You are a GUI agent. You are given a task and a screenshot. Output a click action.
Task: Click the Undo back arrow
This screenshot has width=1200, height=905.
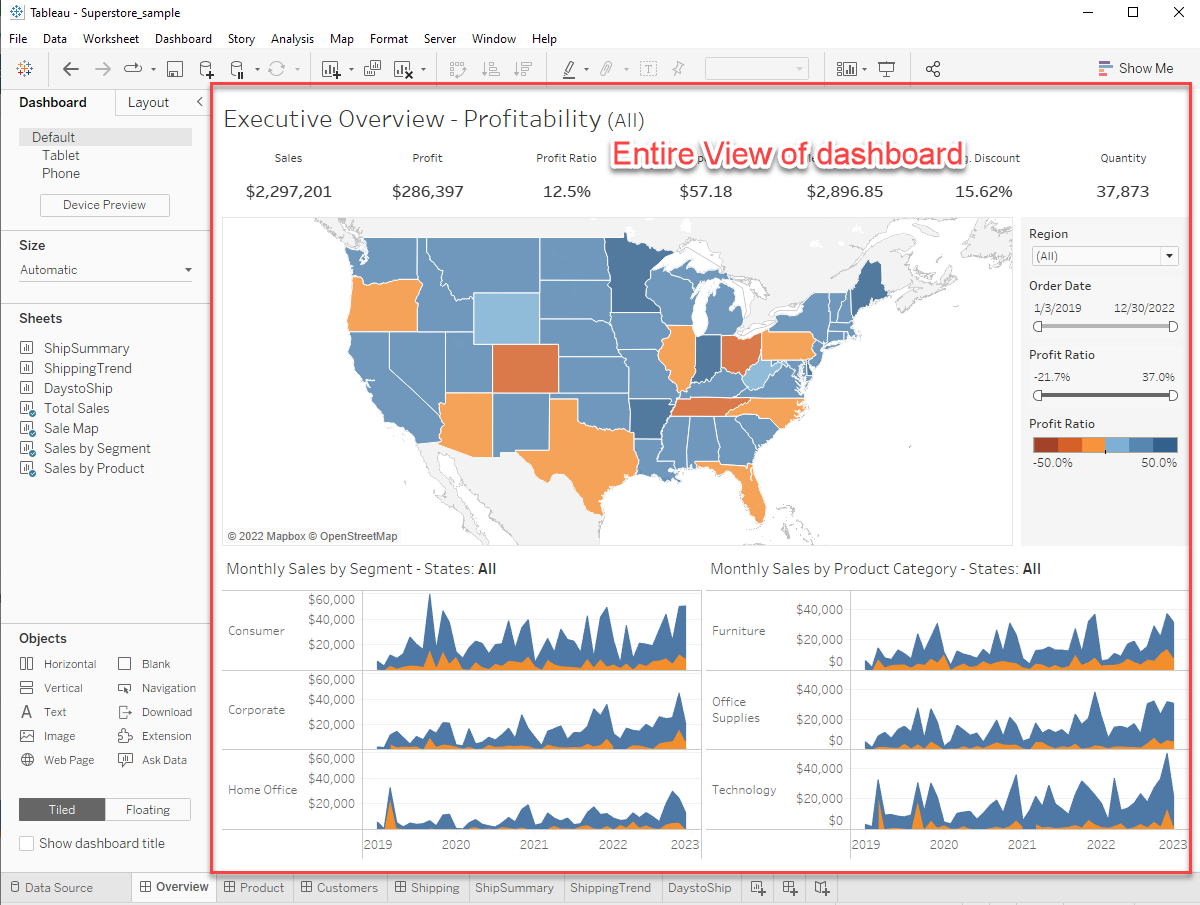71,69
